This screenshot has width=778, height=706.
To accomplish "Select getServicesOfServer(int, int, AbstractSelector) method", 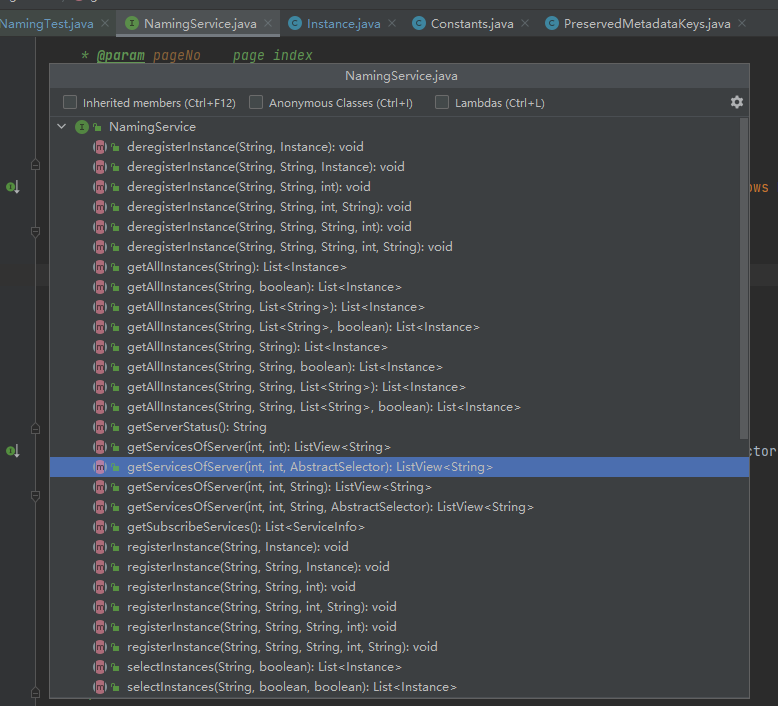I will (309, 467).
